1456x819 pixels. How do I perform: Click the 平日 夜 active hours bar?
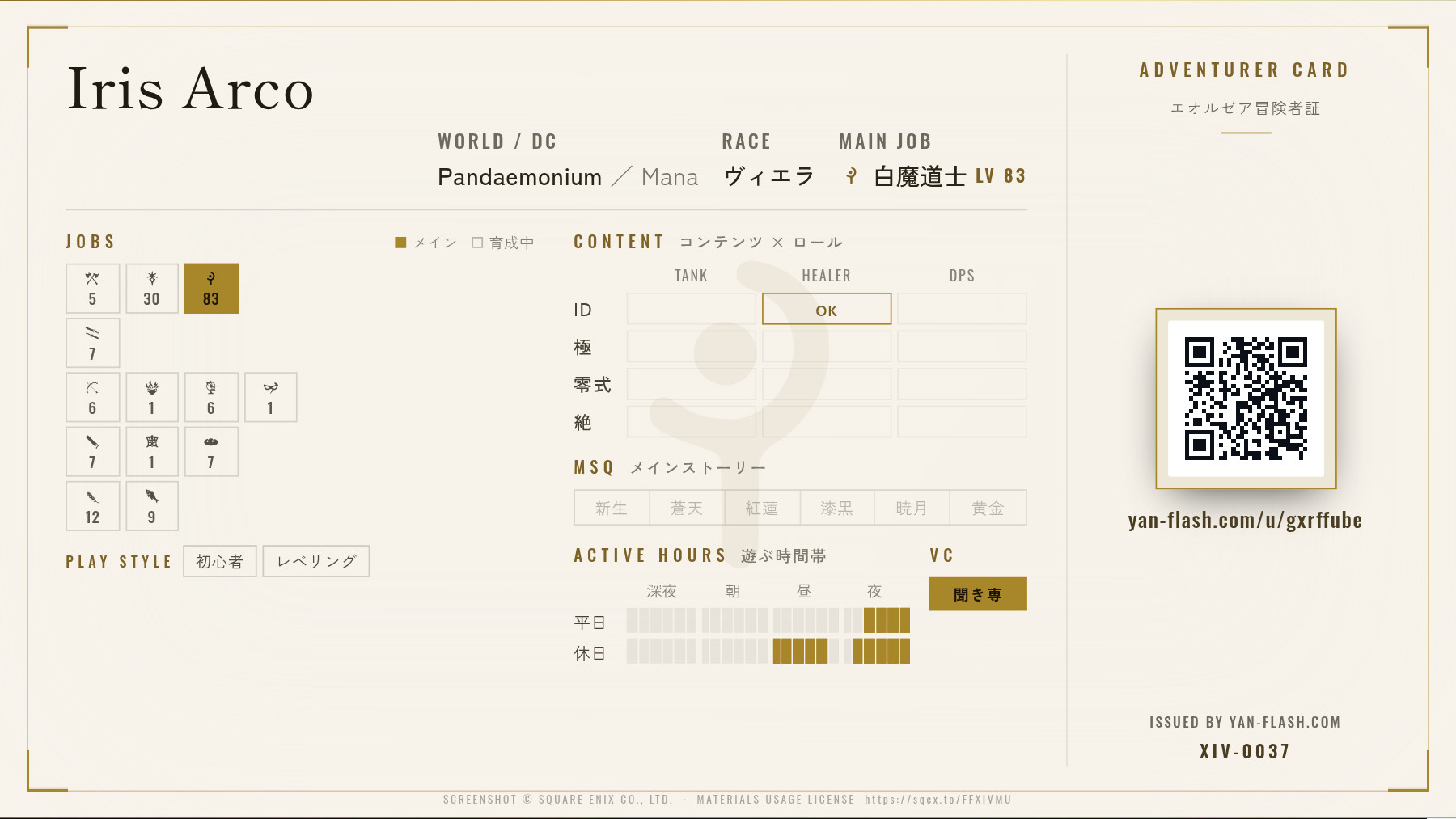[877, 621]
